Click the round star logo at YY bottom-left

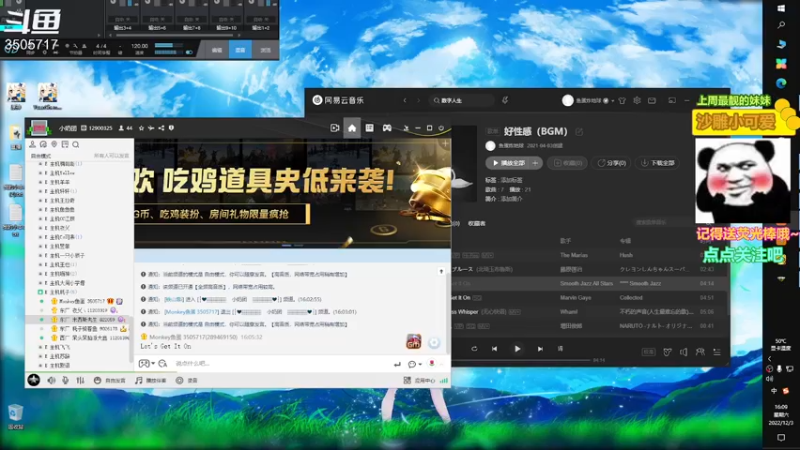[34, 380]
